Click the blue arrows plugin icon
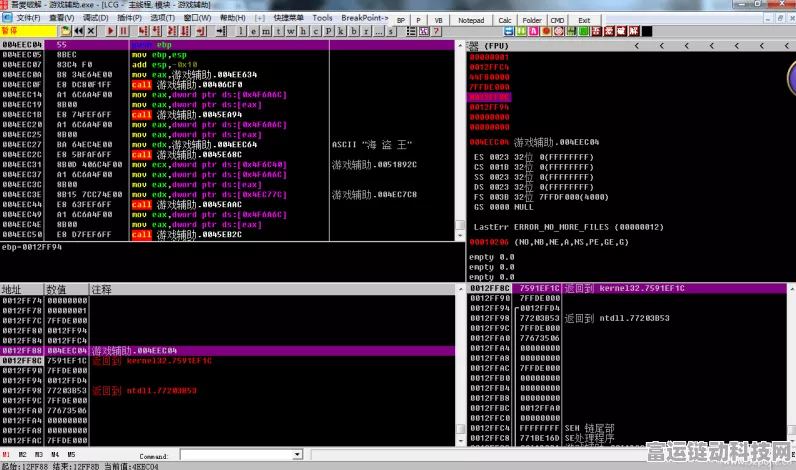 pos(509,31)
